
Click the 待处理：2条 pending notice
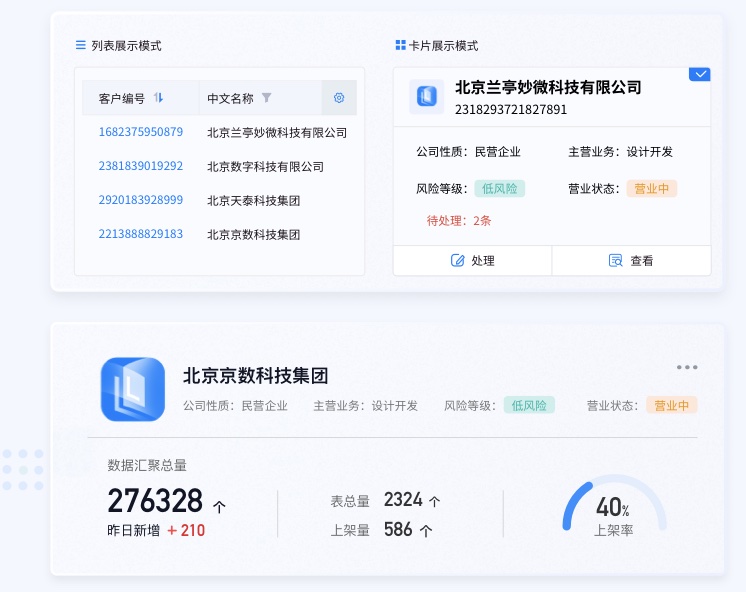pos(459,220)
